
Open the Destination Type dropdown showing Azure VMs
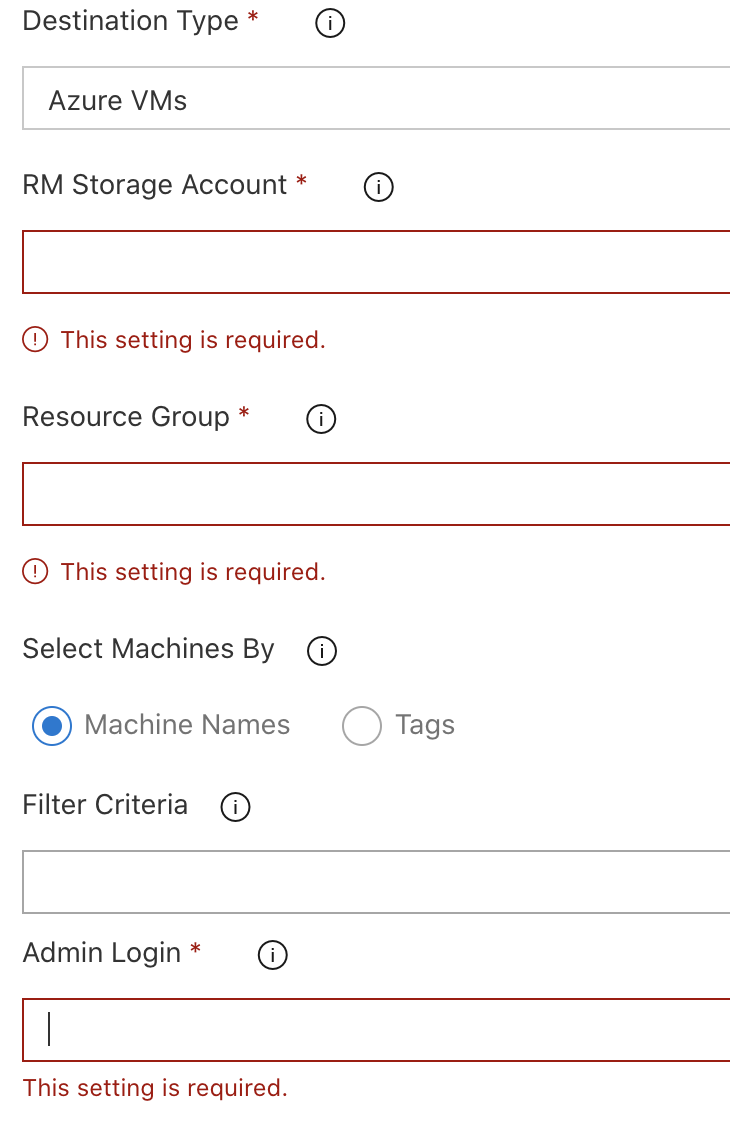(375, 99)
